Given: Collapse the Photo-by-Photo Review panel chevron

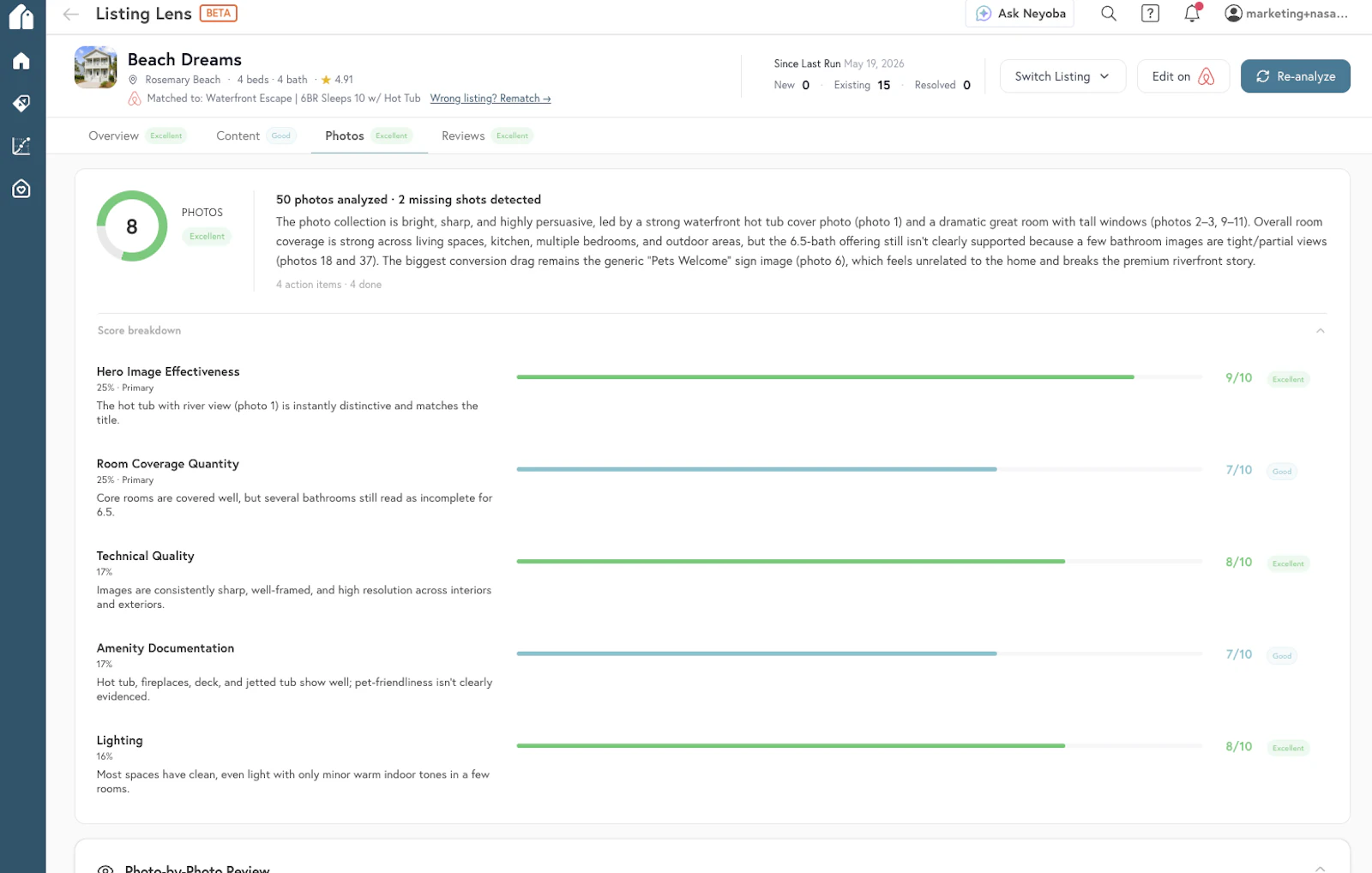Looking at the screenshot, I should [1321, 868].
